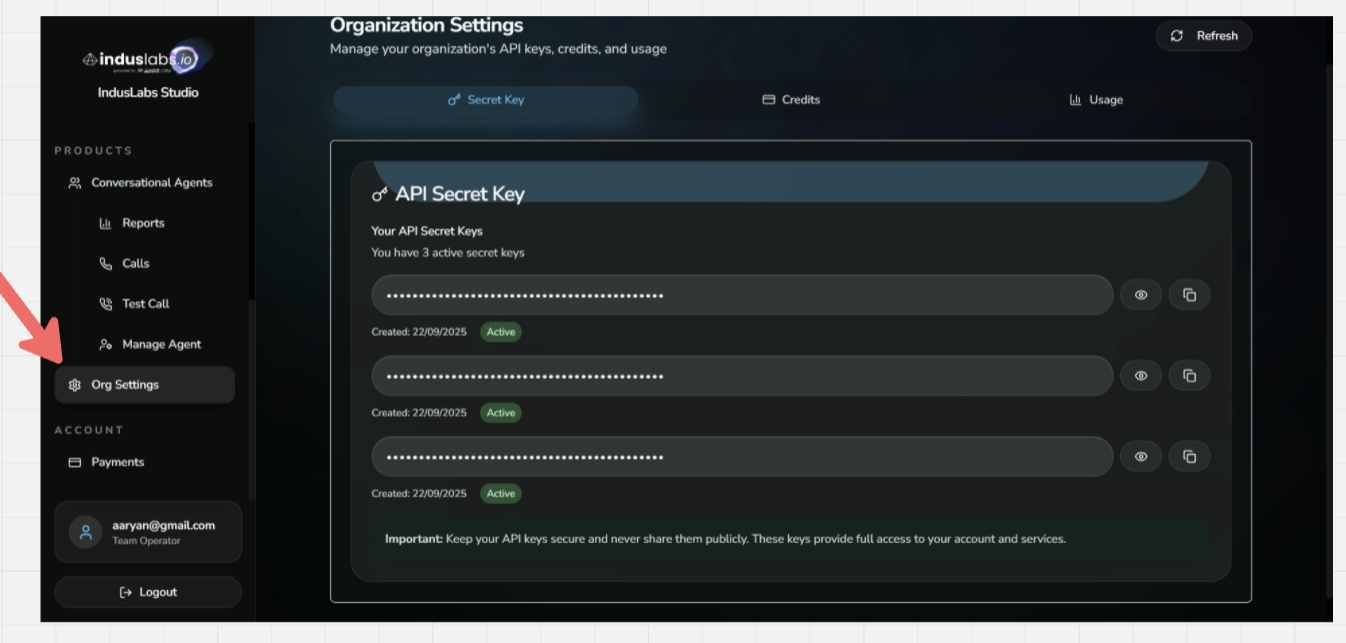Log out using the Logout button
Screen dimensions: 1346x643
click(x=148, y=592)
